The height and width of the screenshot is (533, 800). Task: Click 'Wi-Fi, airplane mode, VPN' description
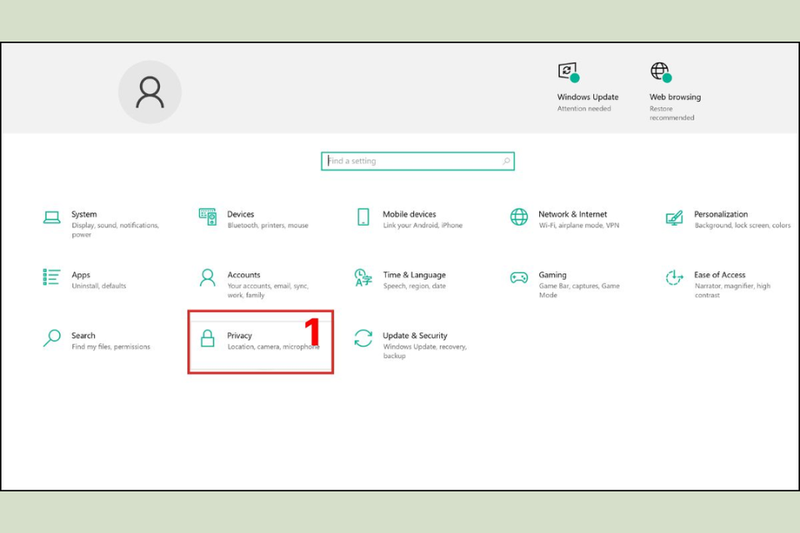579,225
